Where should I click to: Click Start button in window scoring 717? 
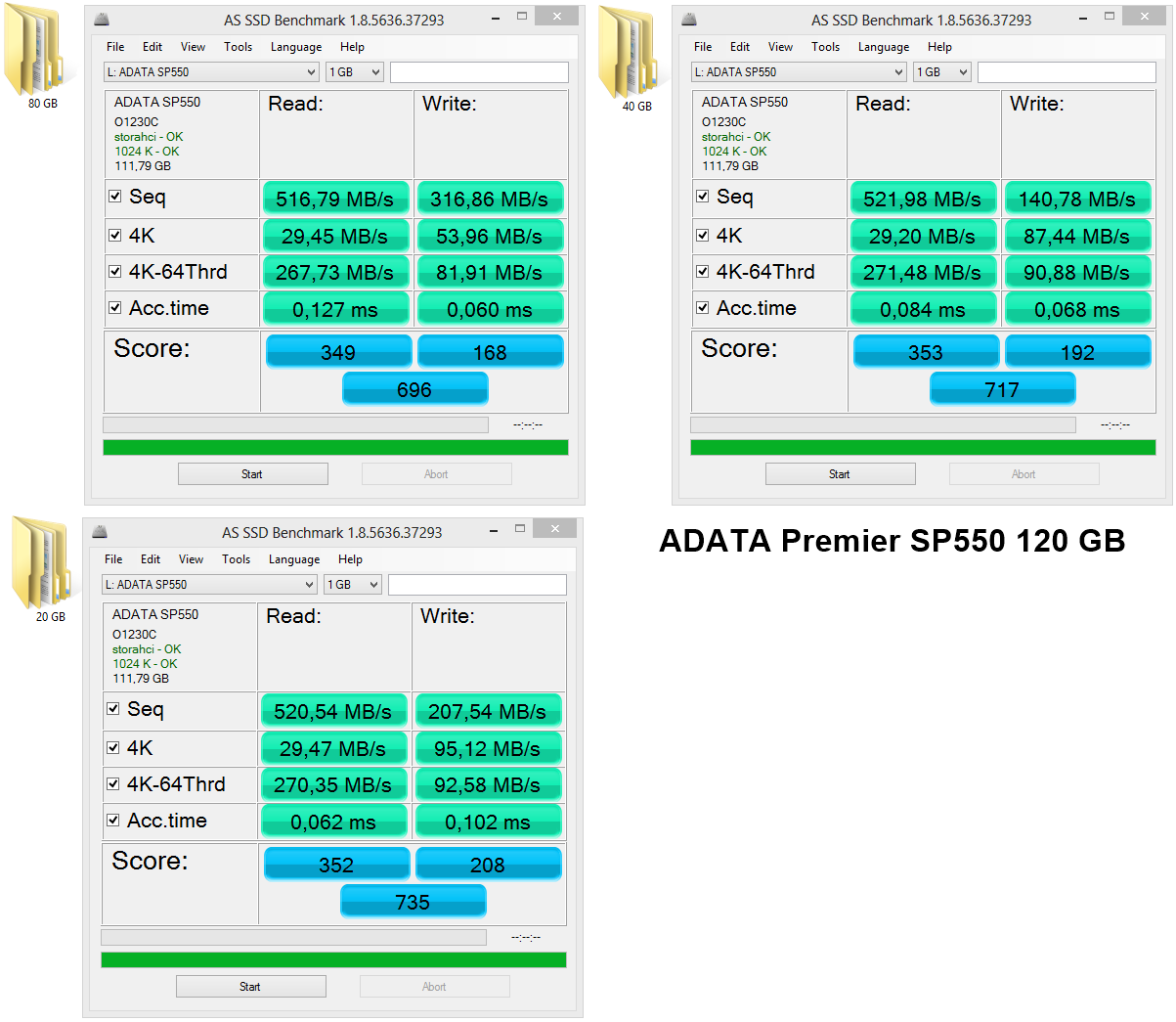840,474
